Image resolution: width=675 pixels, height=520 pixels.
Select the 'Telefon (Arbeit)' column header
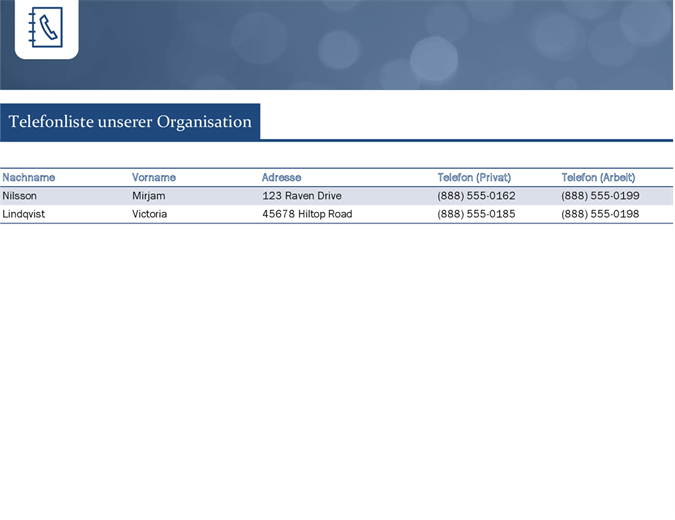pyautogui.click(x=598, y=178)
